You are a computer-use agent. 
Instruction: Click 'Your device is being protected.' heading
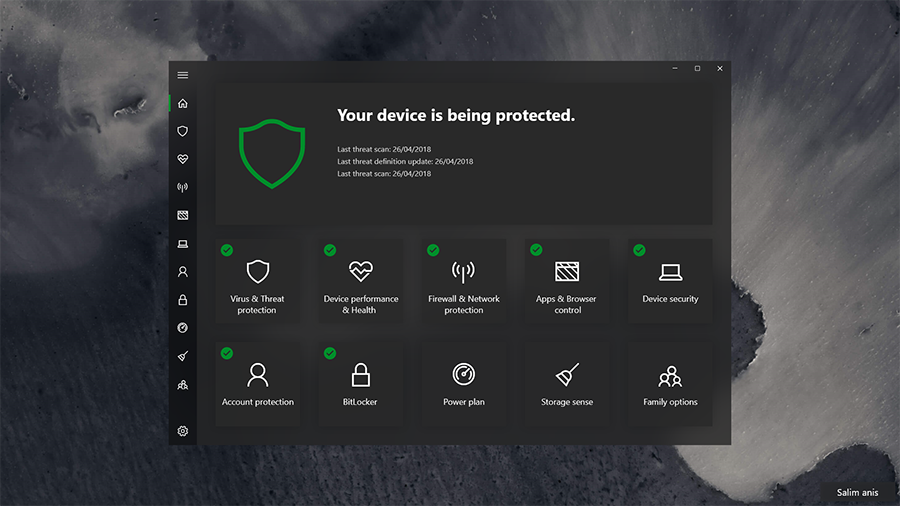click(456, 115)
